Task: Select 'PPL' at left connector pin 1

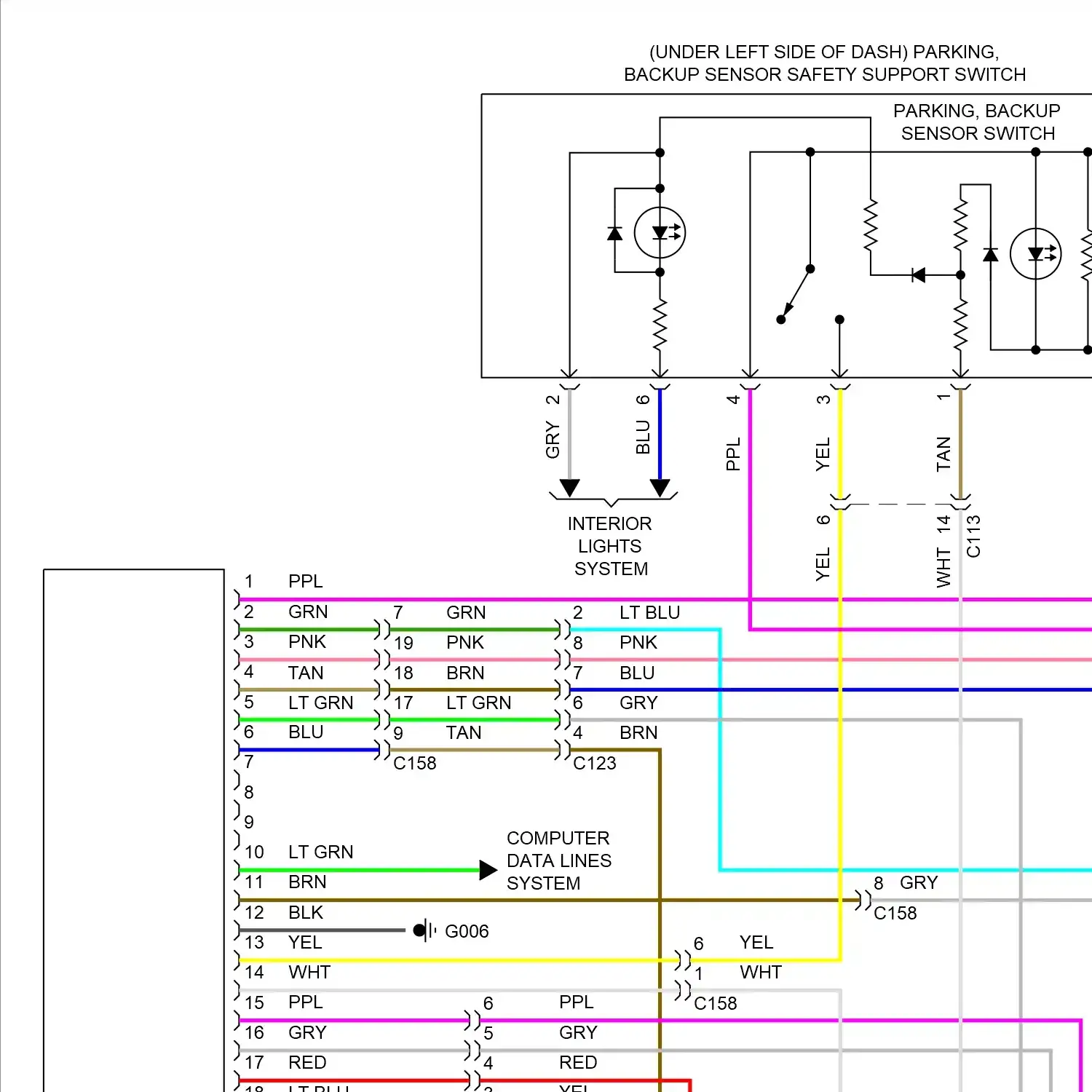Action: click(x=306, y=582)
